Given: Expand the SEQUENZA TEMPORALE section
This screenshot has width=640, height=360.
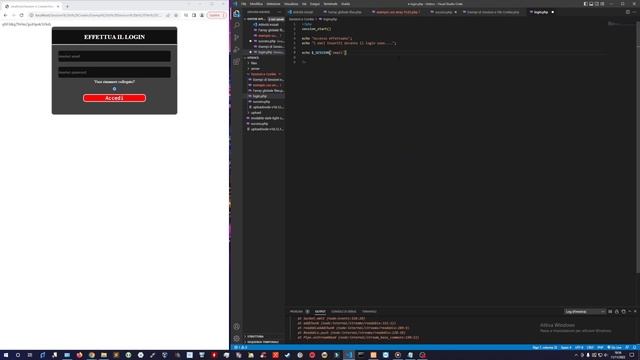Looking at the screenshot, I should [x=262, y=342].
